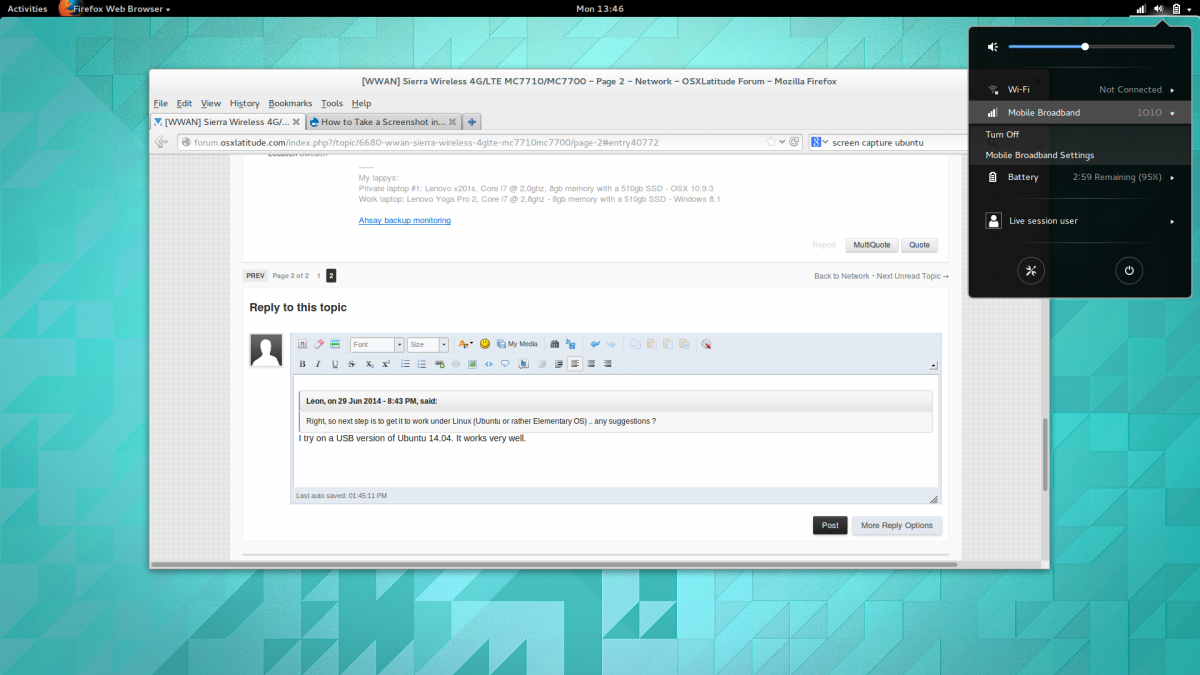Bookmark this page with the star icon

click(770, 142)
